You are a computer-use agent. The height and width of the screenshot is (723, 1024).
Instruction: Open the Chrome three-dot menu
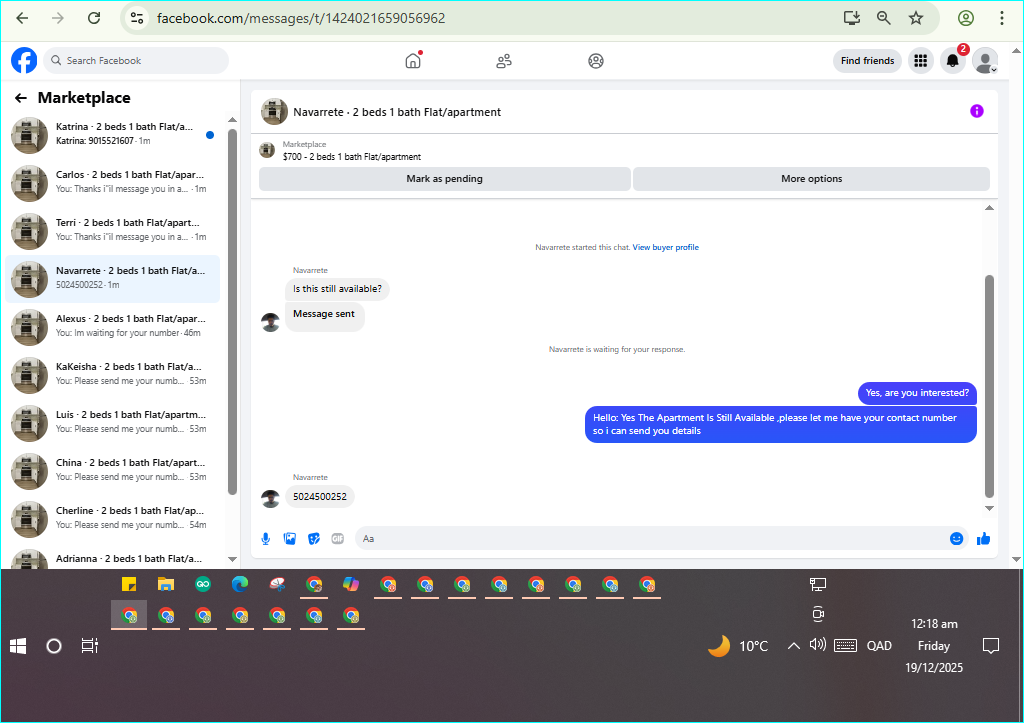coord(1001,18)
